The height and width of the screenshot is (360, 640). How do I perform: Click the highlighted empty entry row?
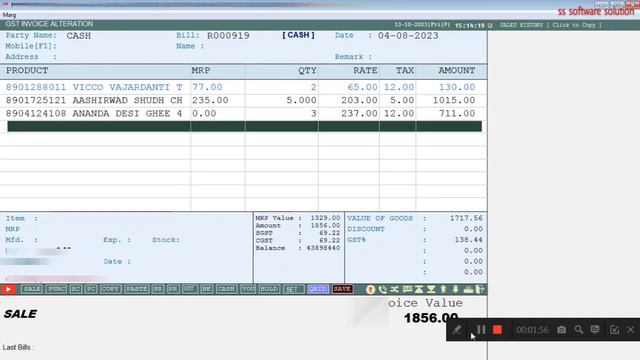coord(244,127)
